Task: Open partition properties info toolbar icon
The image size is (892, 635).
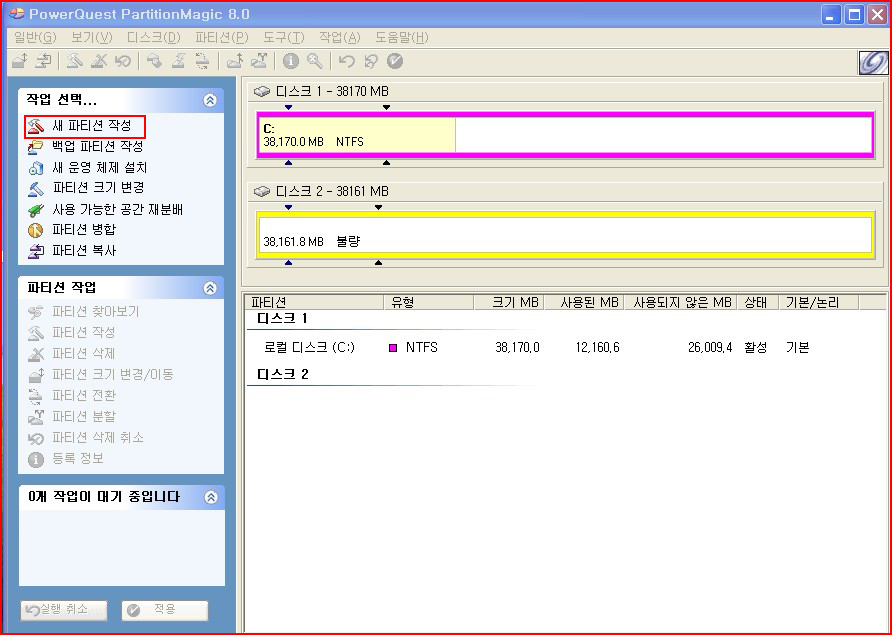Action: tap(291, 60)
